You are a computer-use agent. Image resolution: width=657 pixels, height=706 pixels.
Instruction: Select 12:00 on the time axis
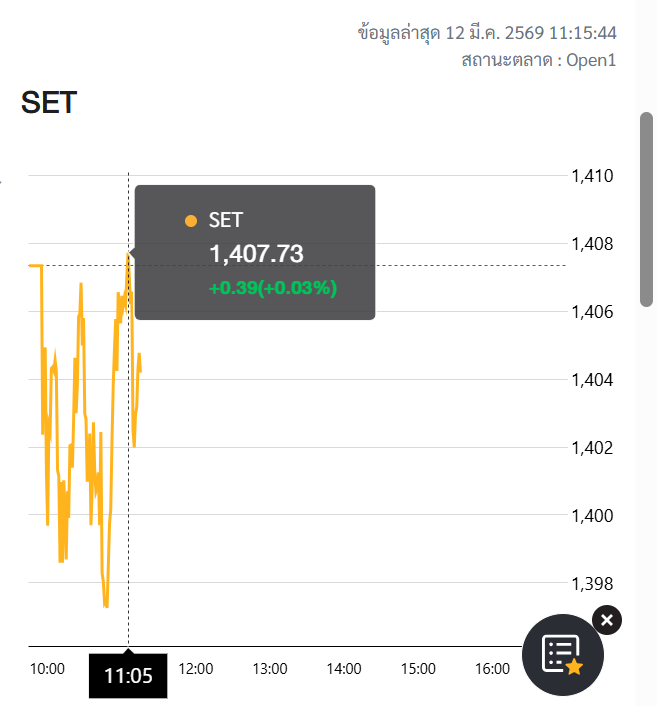pyautogui.click(x=195, y=669)
